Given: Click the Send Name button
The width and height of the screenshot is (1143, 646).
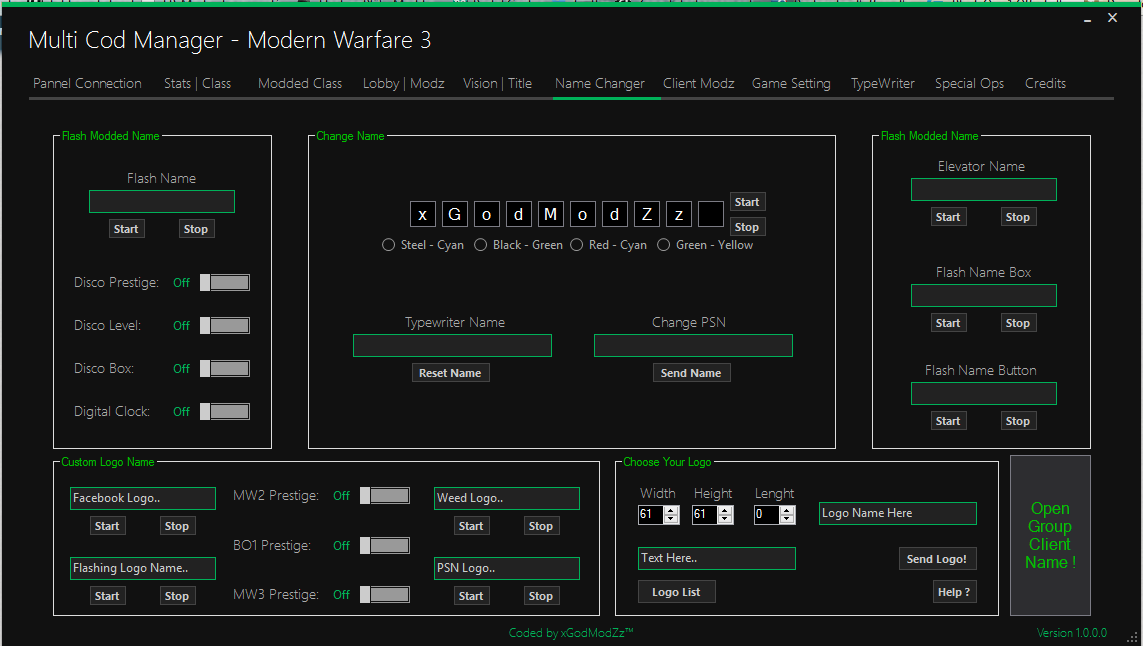Looking at the screenshot, I should 691,373.
